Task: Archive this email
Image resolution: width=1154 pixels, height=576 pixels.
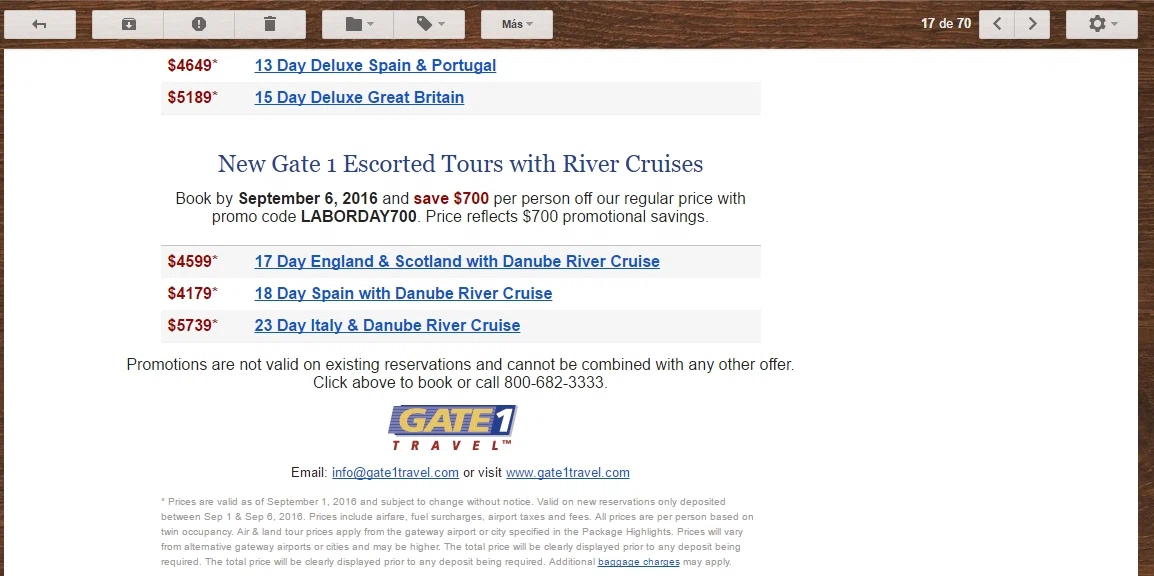Action: click(x=128, y=24)
